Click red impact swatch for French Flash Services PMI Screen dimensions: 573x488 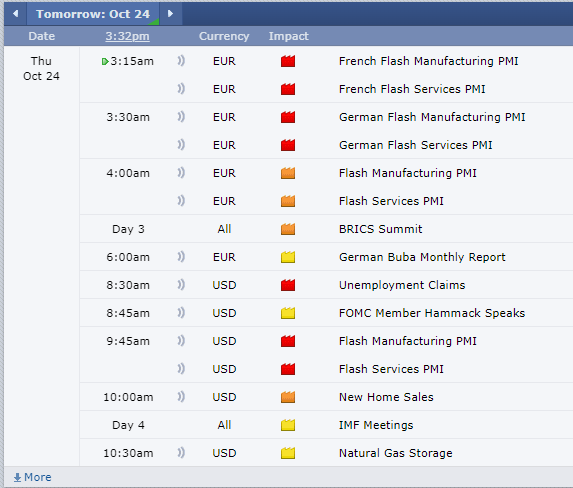tap(288, 89)
